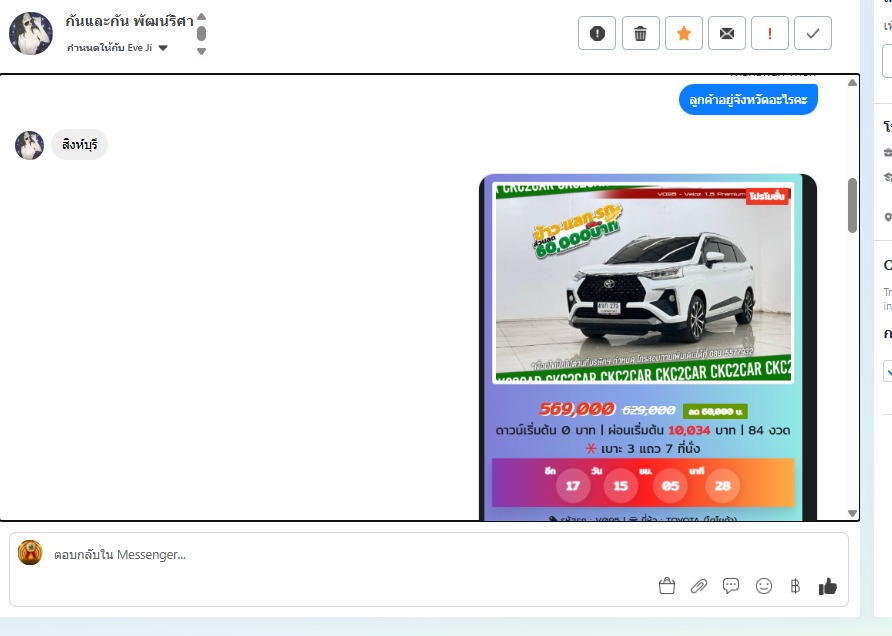Click the customer name 'กันและกัน พัฒน์ริศา'
Viewport: 892px width, 636px height.
coord(129,21)
